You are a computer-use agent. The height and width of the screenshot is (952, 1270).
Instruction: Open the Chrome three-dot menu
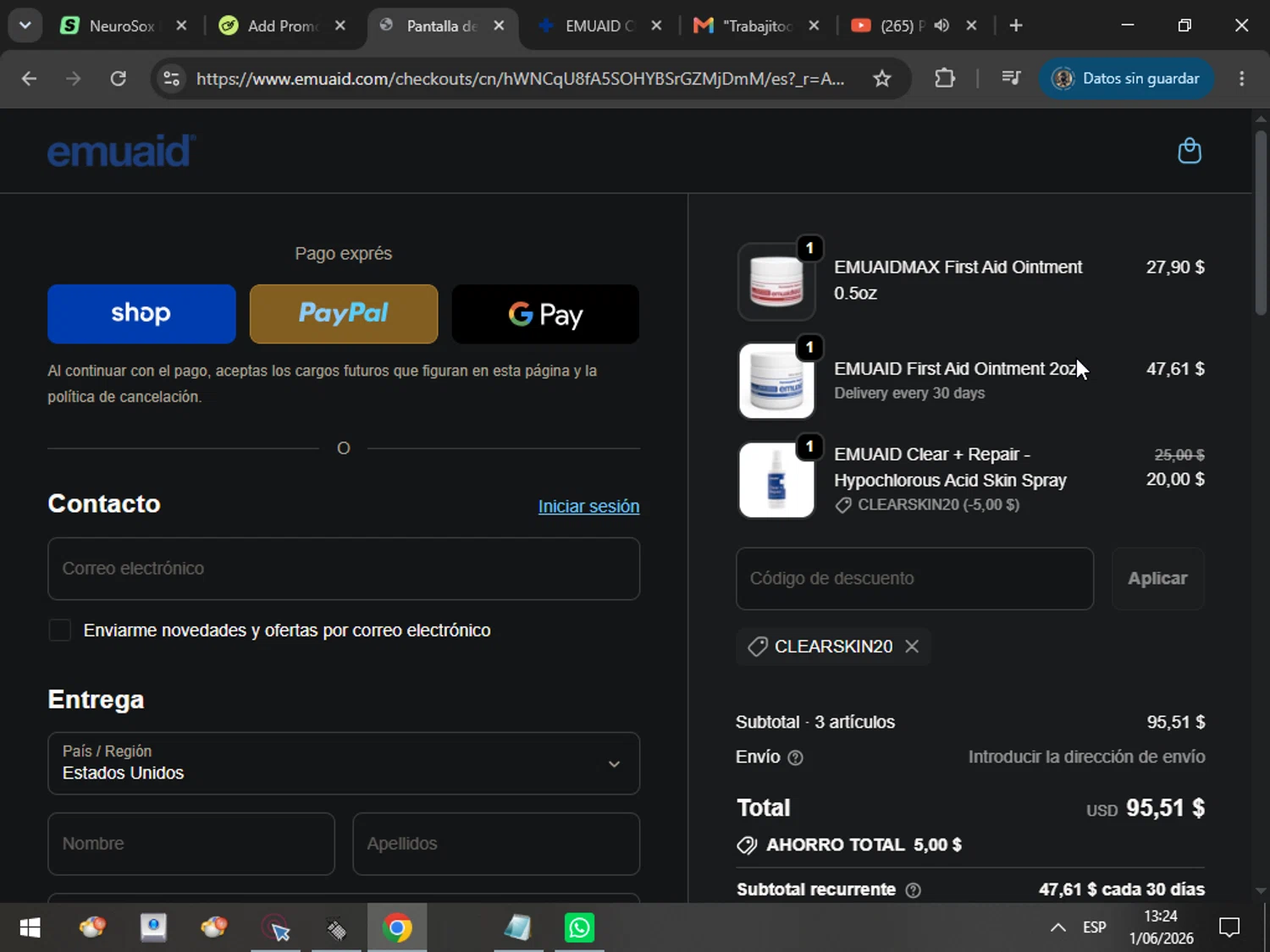tap(1242, 79)
